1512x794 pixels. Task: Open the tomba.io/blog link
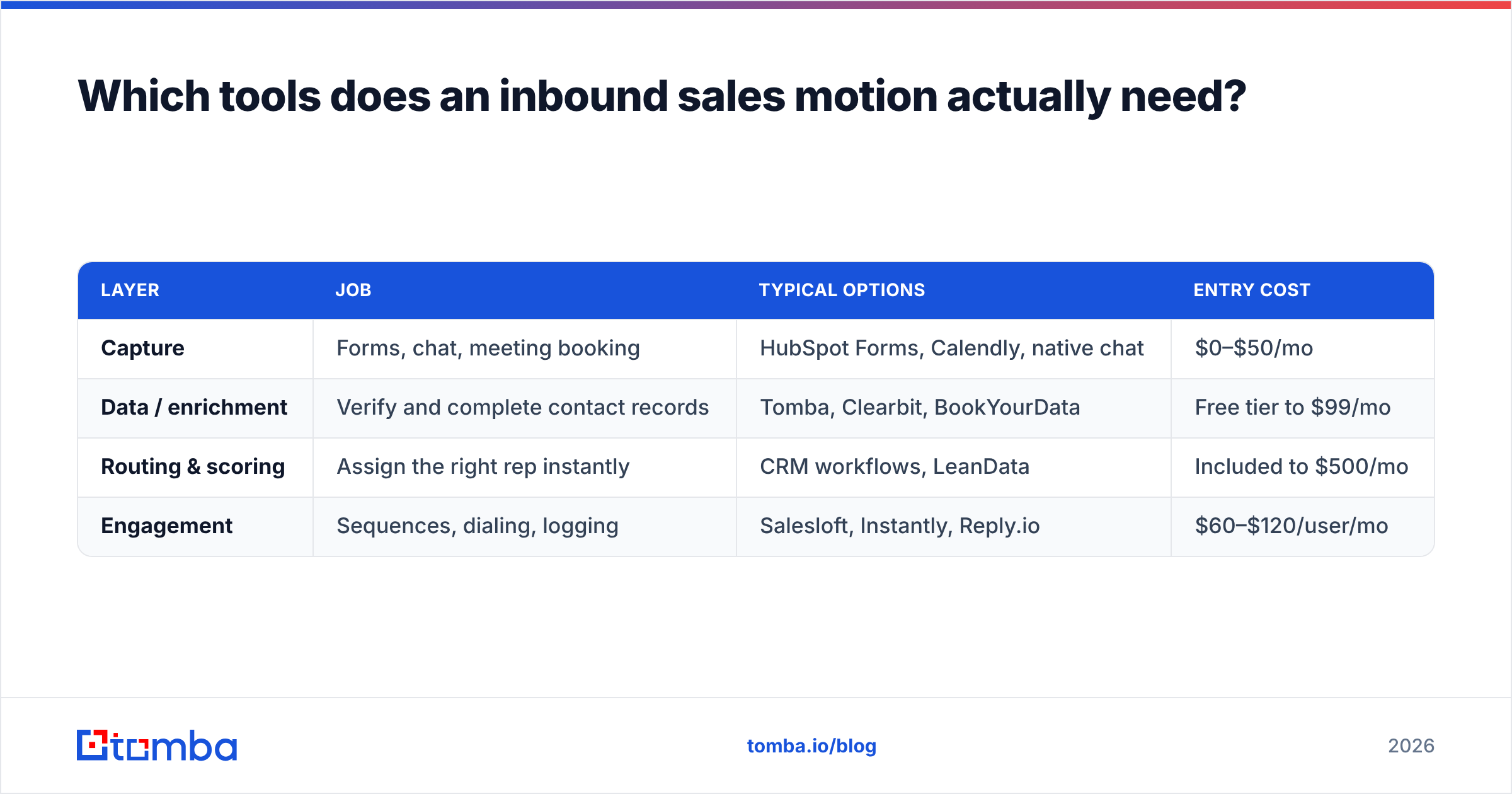click(x=811, y=746)
